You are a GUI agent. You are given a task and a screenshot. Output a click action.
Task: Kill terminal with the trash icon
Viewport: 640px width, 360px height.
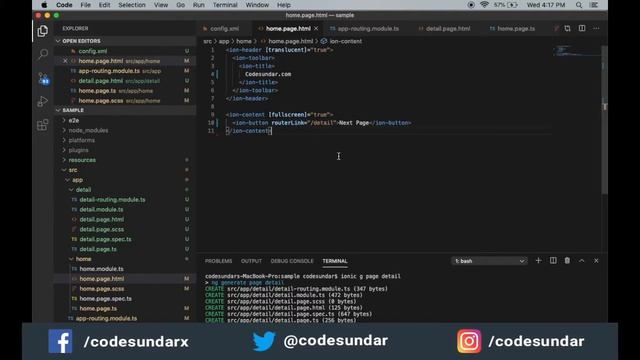click(567, 260)
